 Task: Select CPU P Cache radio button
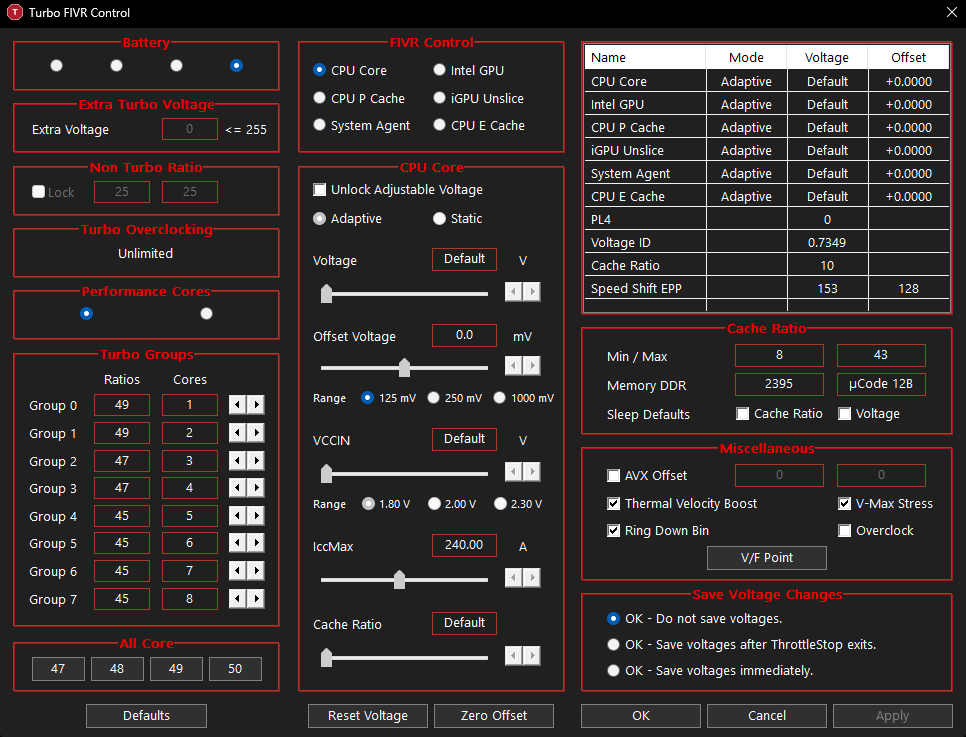point(319,97)
